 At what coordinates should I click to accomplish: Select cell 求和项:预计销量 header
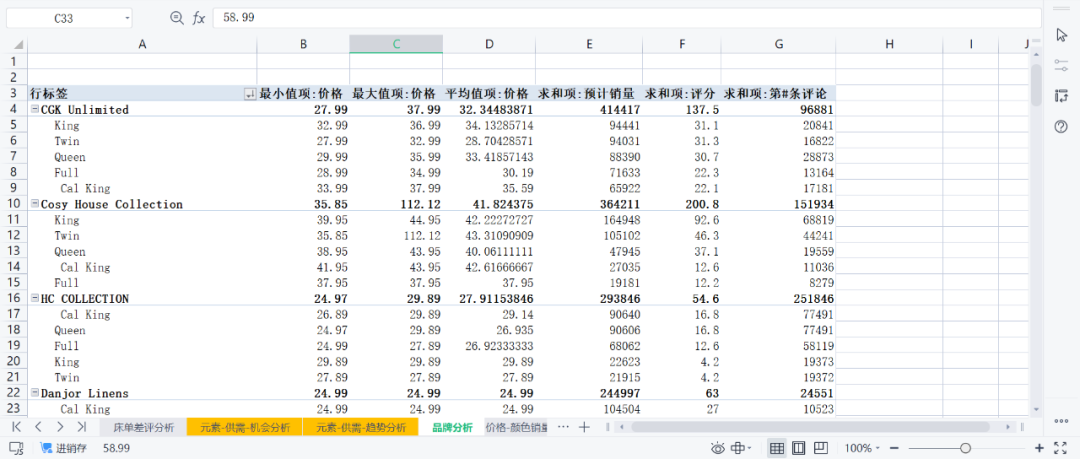point(589,94)
